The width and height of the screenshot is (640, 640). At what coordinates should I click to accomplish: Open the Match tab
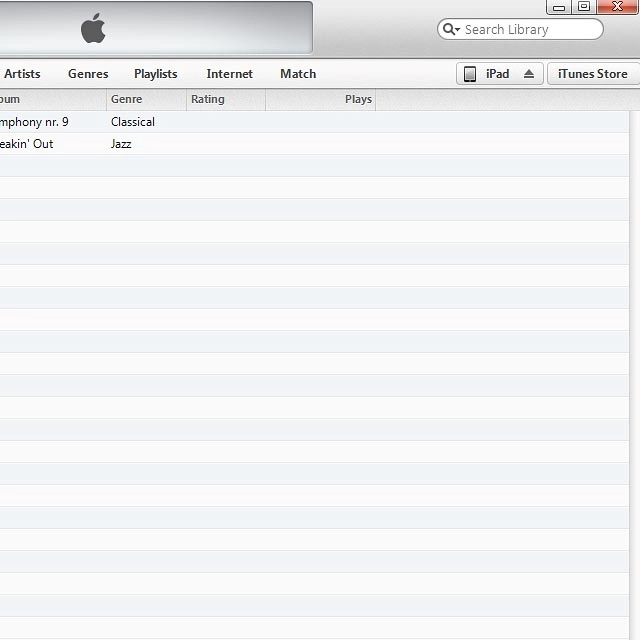pos(298,74)
